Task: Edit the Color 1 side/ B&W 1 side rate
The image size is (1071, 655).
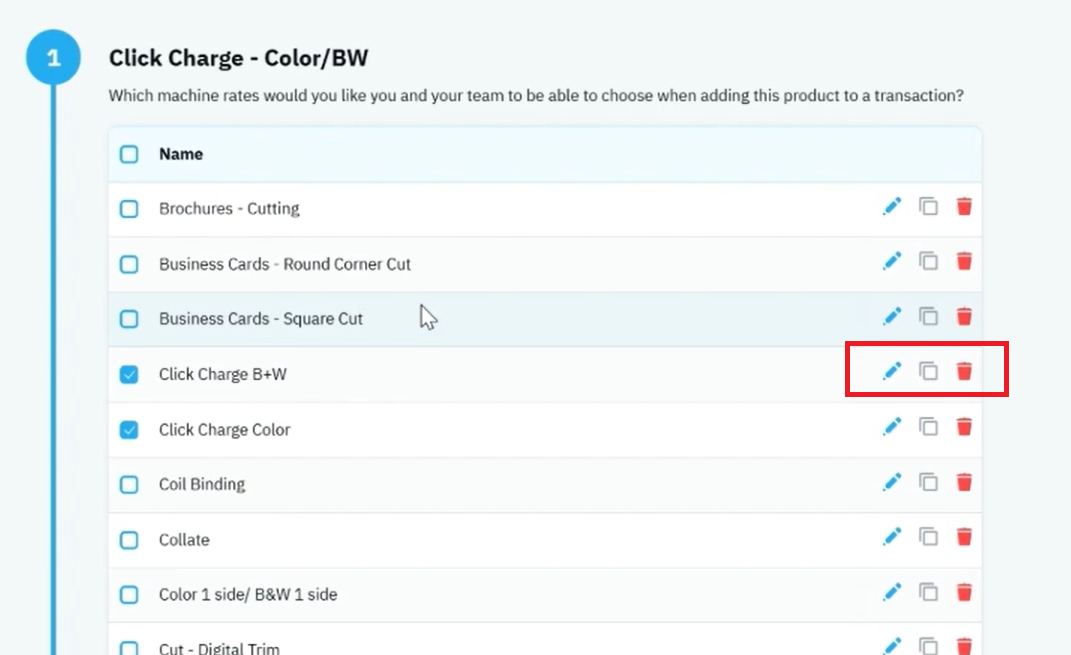Action: [891, 592]
